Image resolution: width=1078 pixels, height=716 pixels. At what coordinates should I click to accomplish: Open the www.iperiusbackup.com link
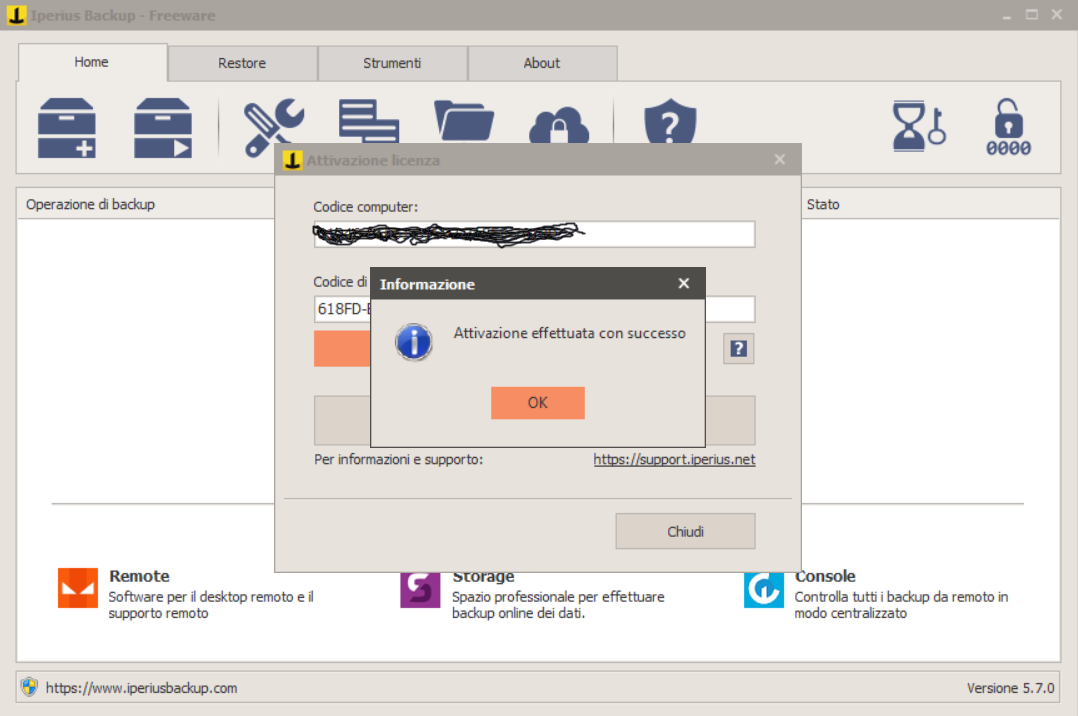tap(142, 688)
